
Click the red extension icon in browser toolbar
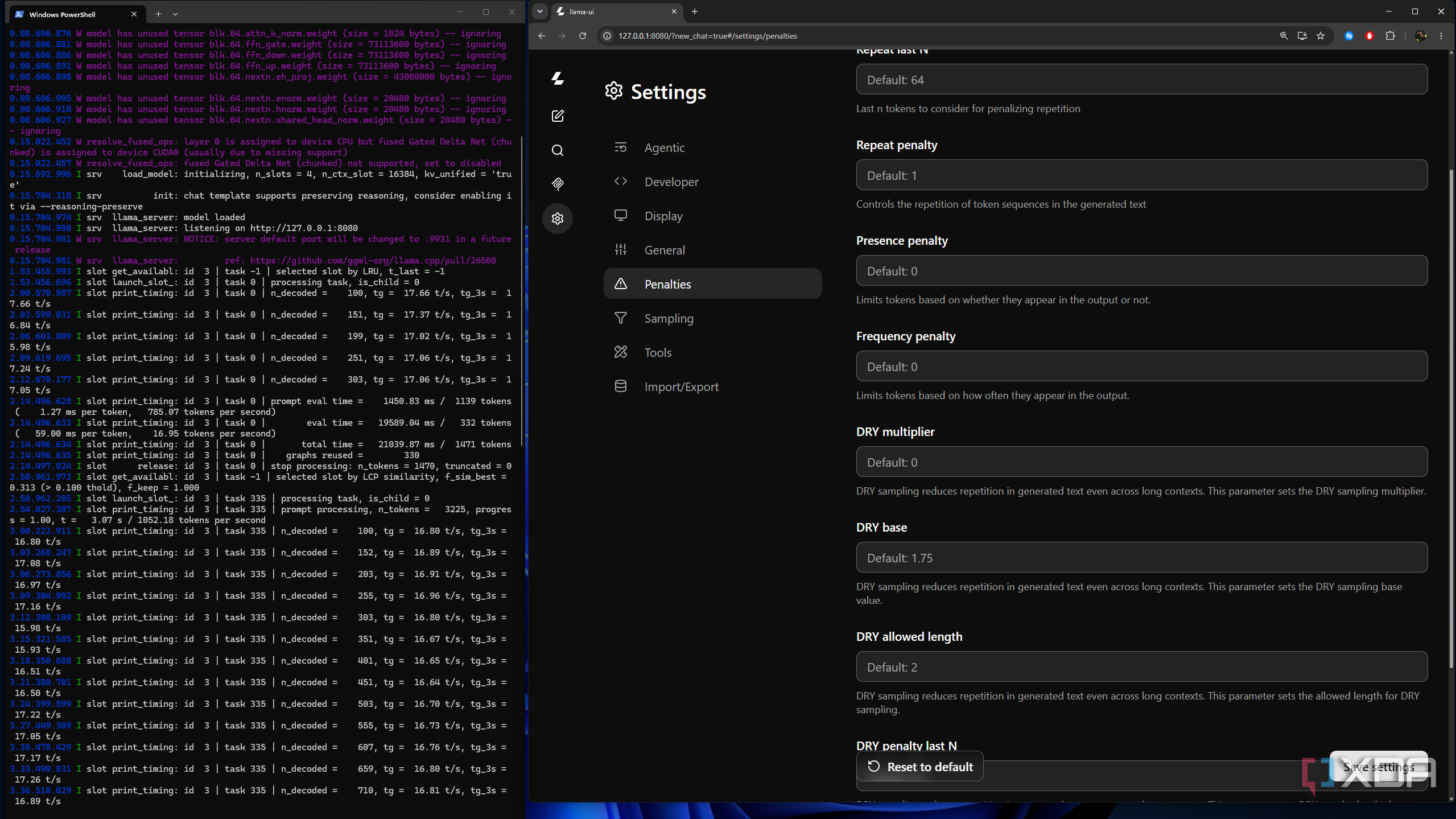coord(1370,36)
